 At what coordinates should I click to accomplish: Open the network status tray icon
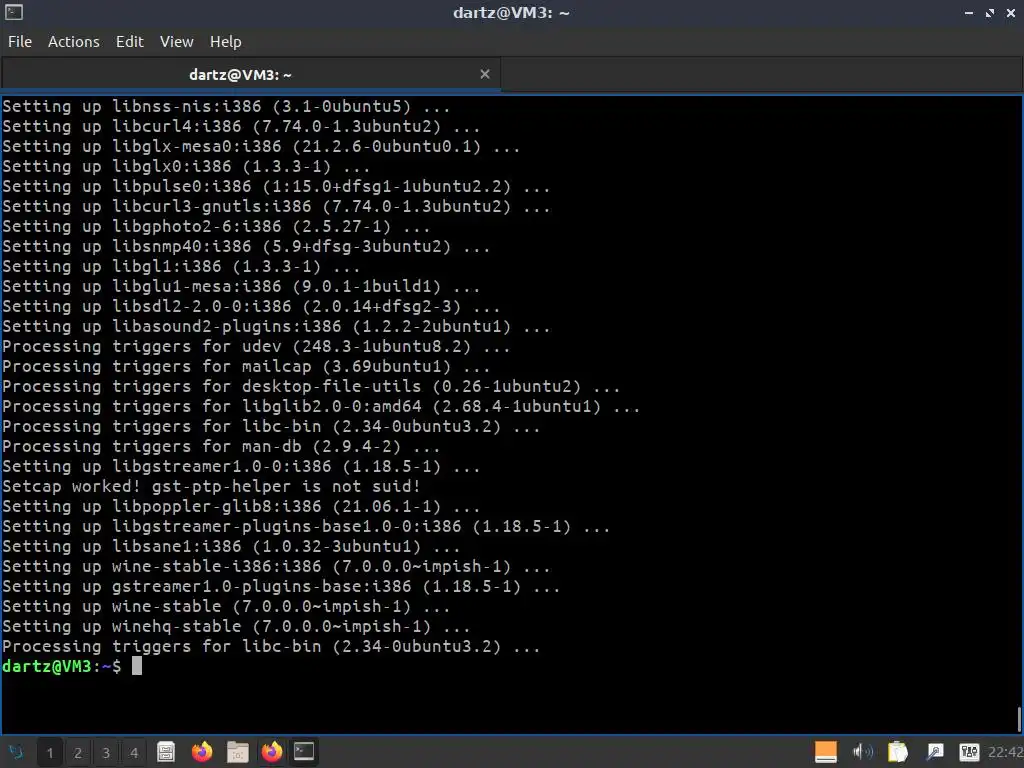click(969, 752)
